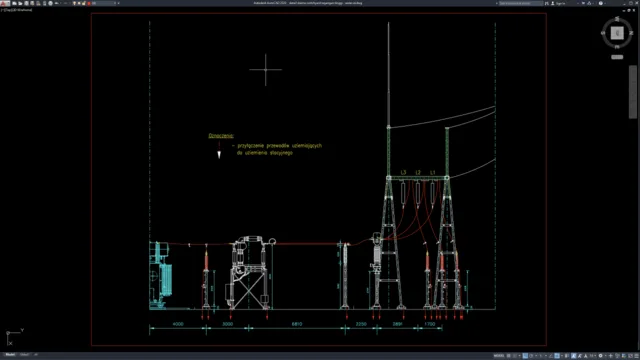
Task: Click the layer lock padlock icon
Action: pyautogui.click(x=84, y=3)
